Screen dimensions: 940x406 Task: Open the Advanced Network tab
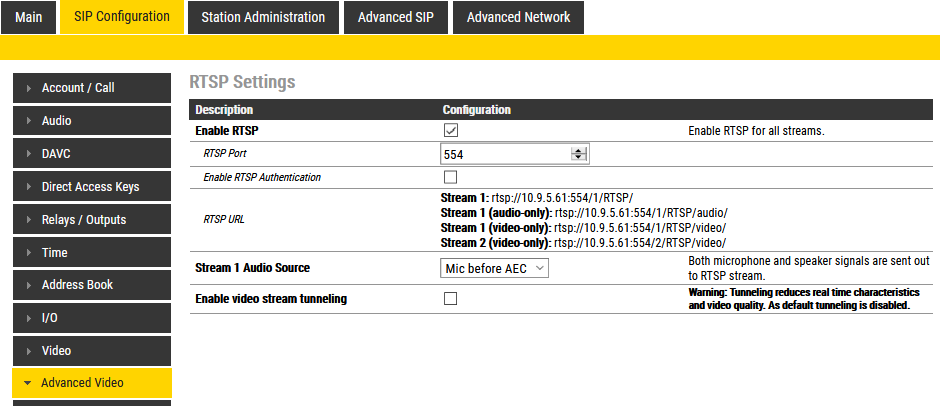[518, 17]
